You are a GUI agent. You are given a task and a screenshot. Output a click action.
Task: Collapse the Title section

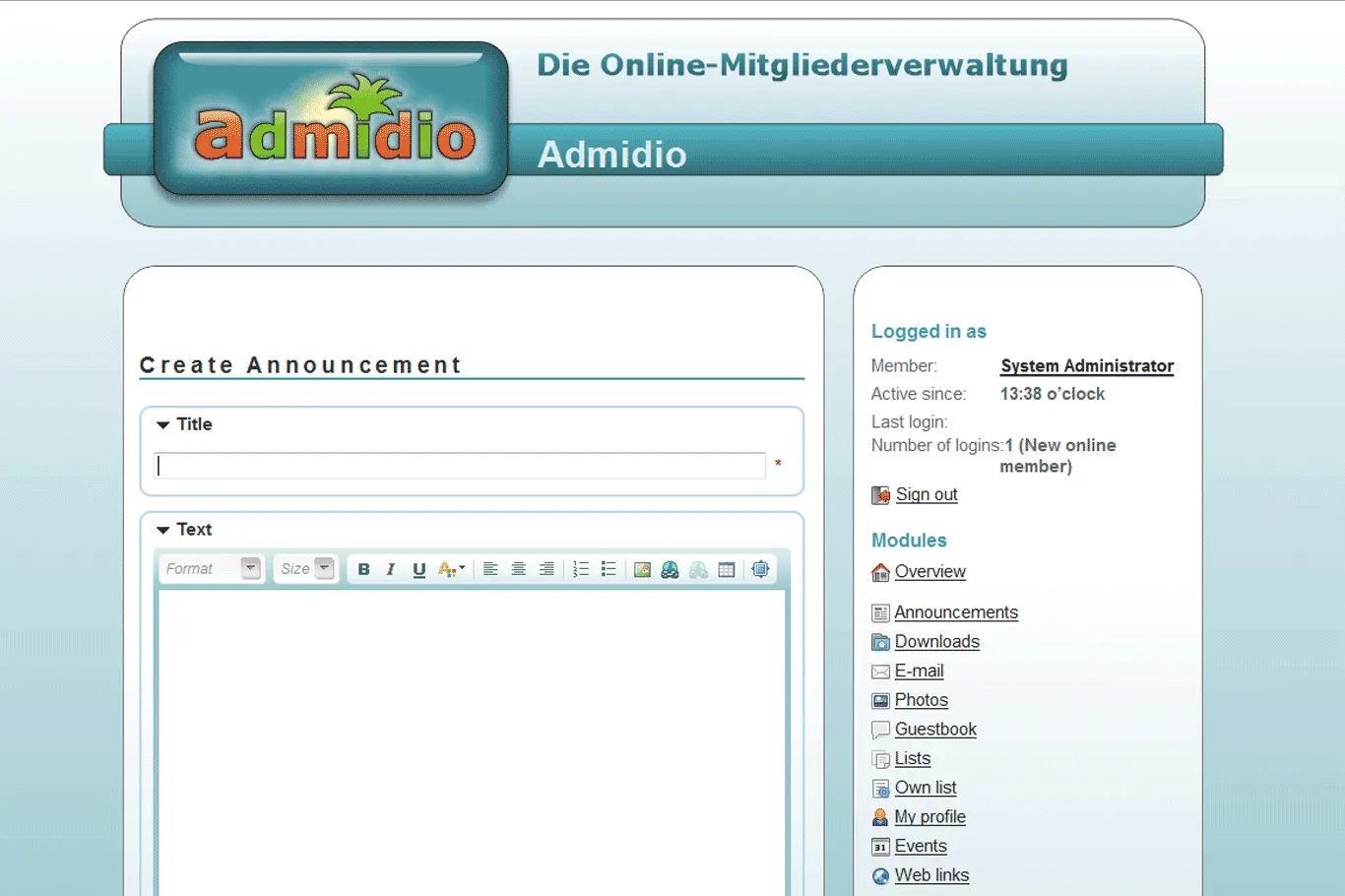[x=163, y=425]
